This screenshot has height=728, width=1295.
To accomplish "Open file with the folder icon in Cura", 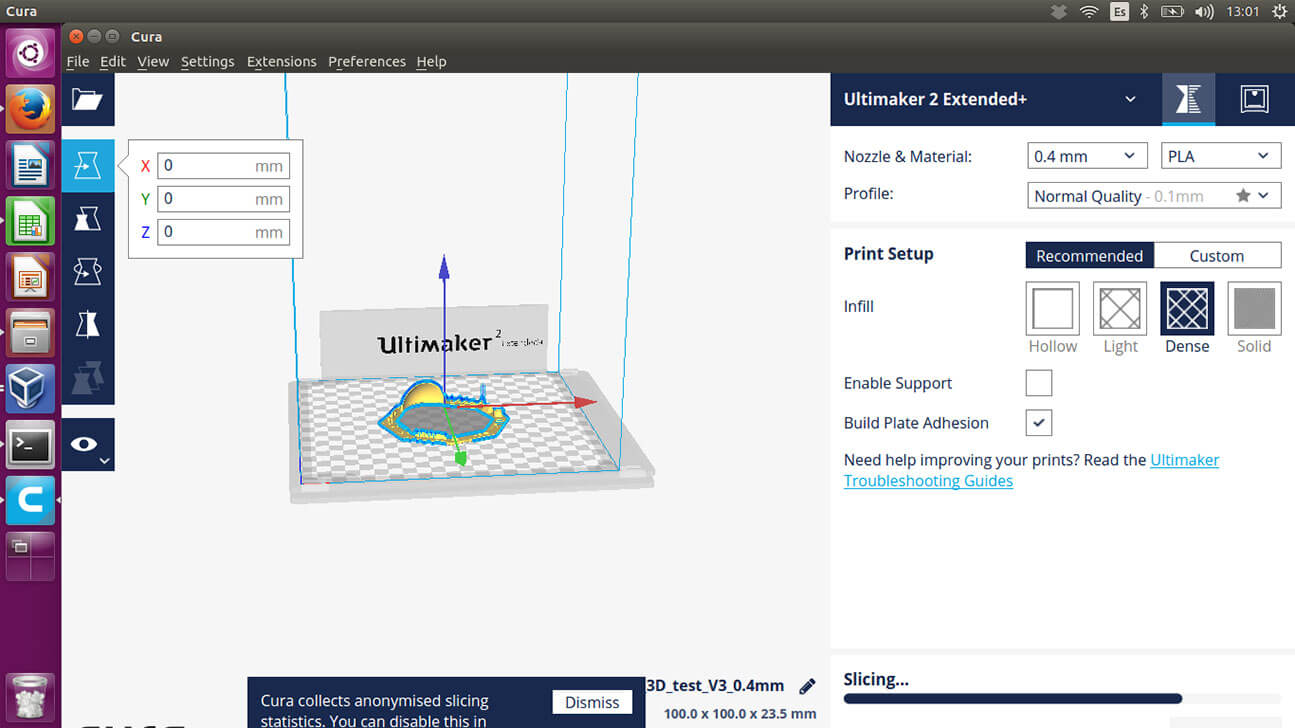I will click(88, 99).
